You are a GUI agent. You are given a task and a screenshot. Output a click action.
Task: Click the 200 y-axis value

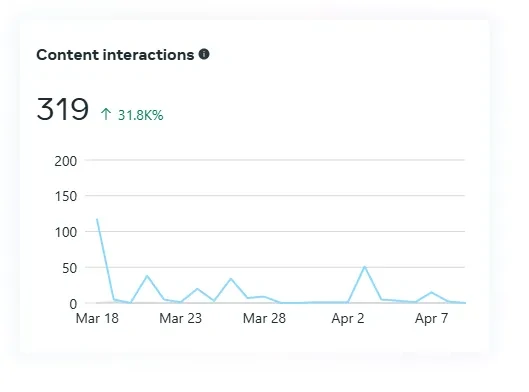click(65, 161)
